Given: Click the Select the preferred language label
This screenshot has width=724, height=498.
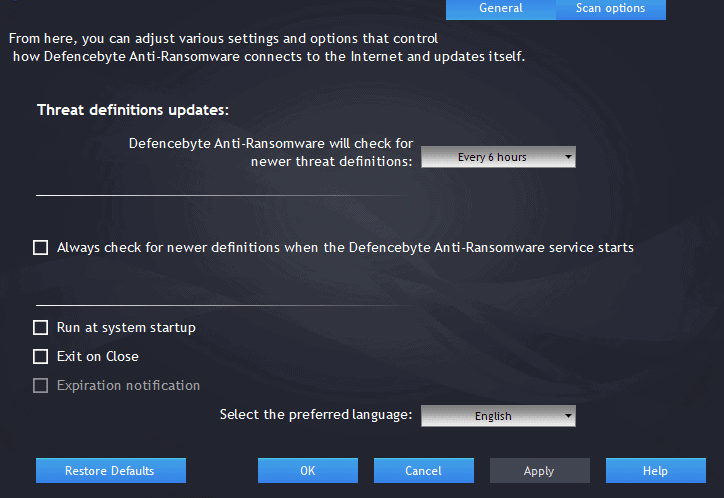Looking at the screenshot, I should pos(316,414).
